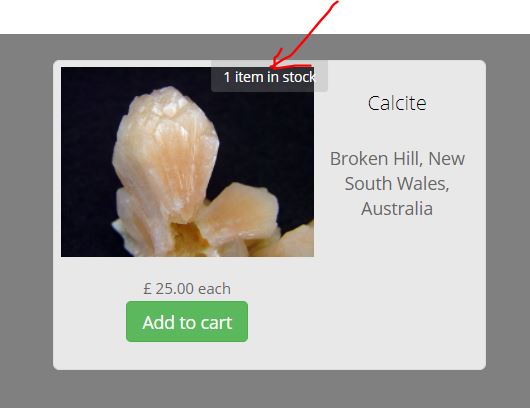Click the "Broken Hill, New" location line
The height and width of the screenshot is (408, 530).
[397, 159]
